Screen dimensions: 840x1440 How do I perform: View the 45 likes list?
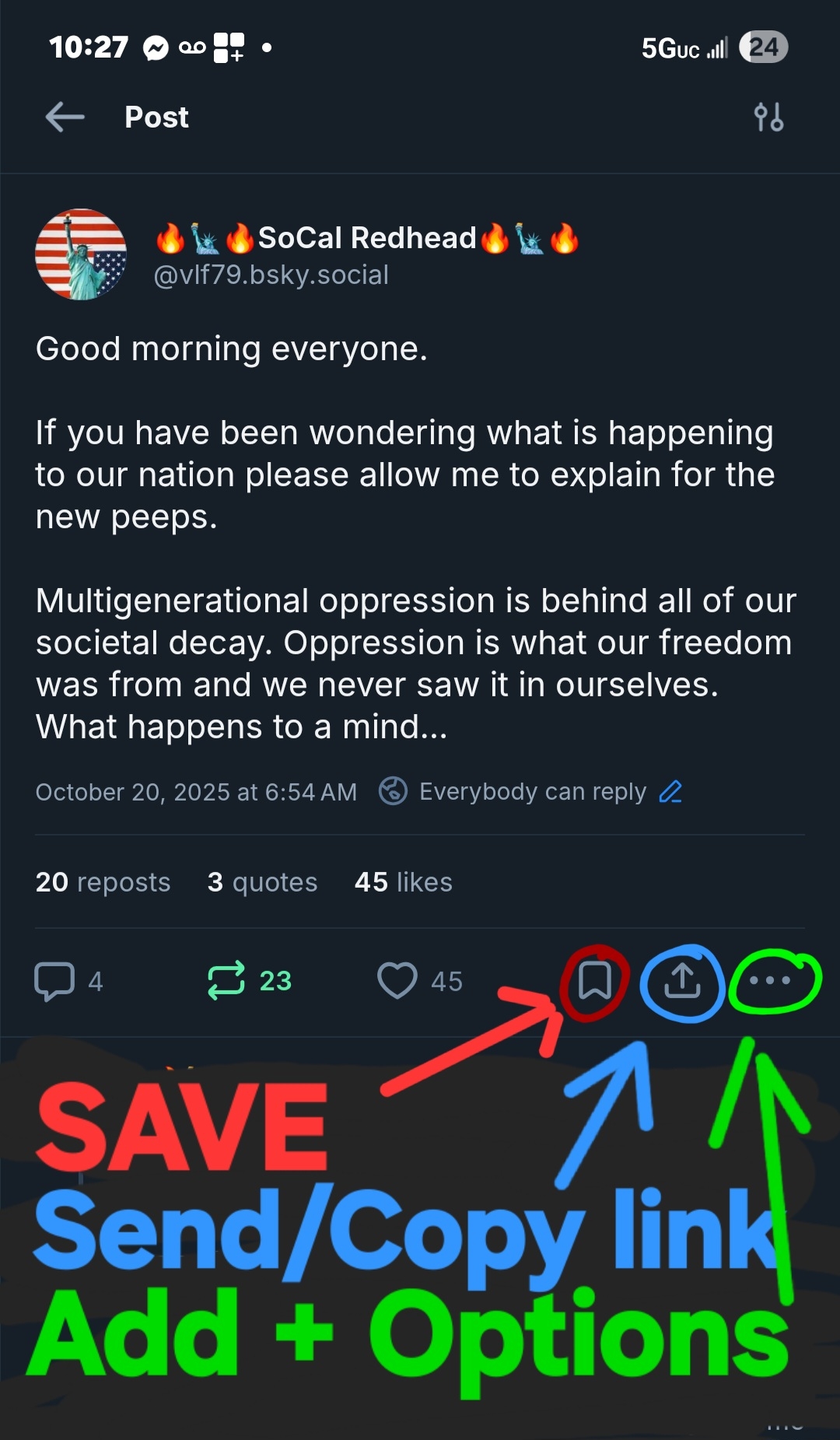click(x=404, y=882)
